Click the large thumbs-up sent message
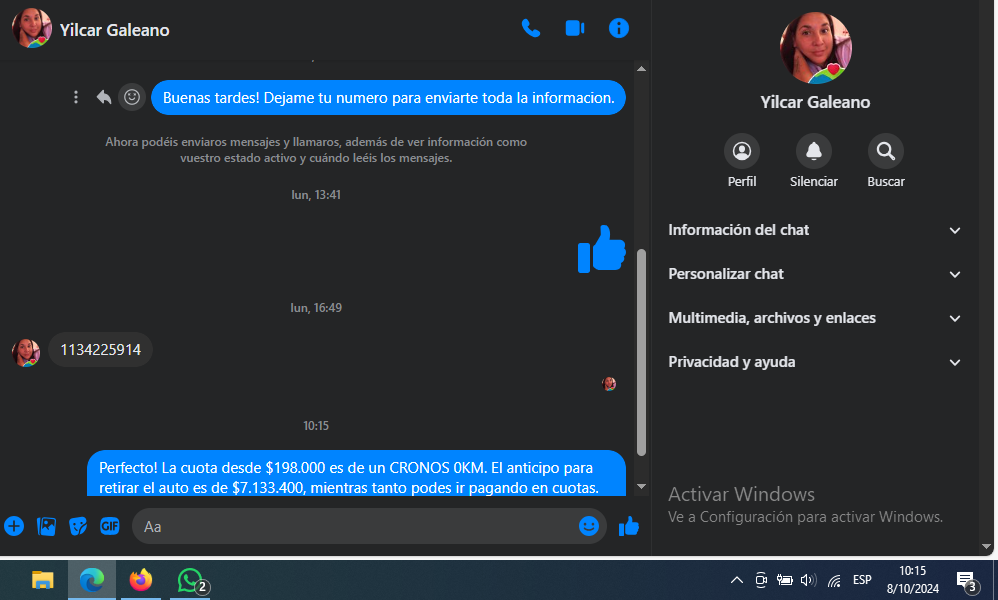 click(x=601, y=249)
